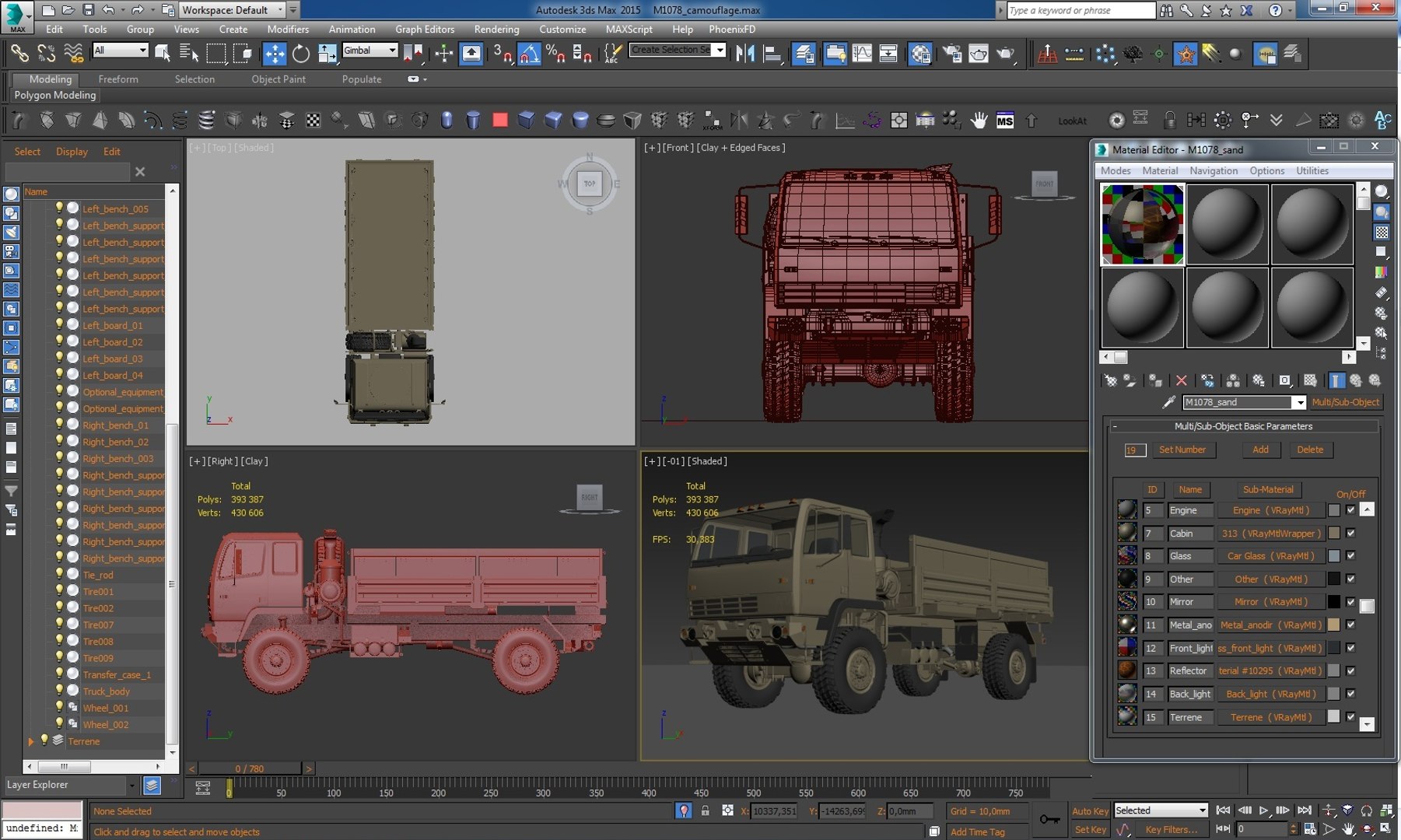1401x840 pixels.
Task: Go to the start of animation
Action: [x=1223, y=810]
